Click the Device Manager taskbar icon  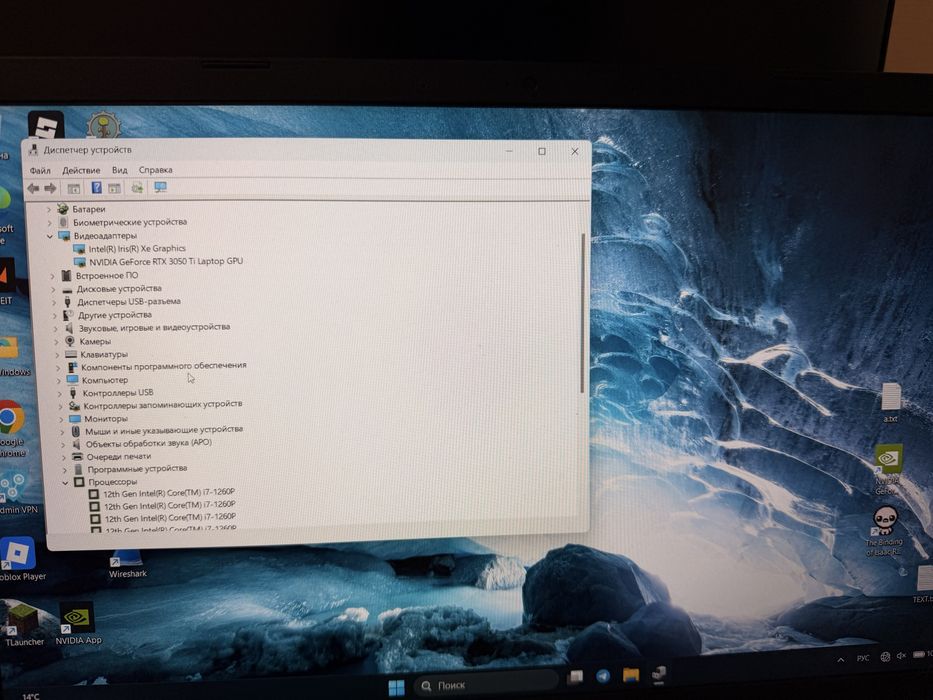click(659, 673)
